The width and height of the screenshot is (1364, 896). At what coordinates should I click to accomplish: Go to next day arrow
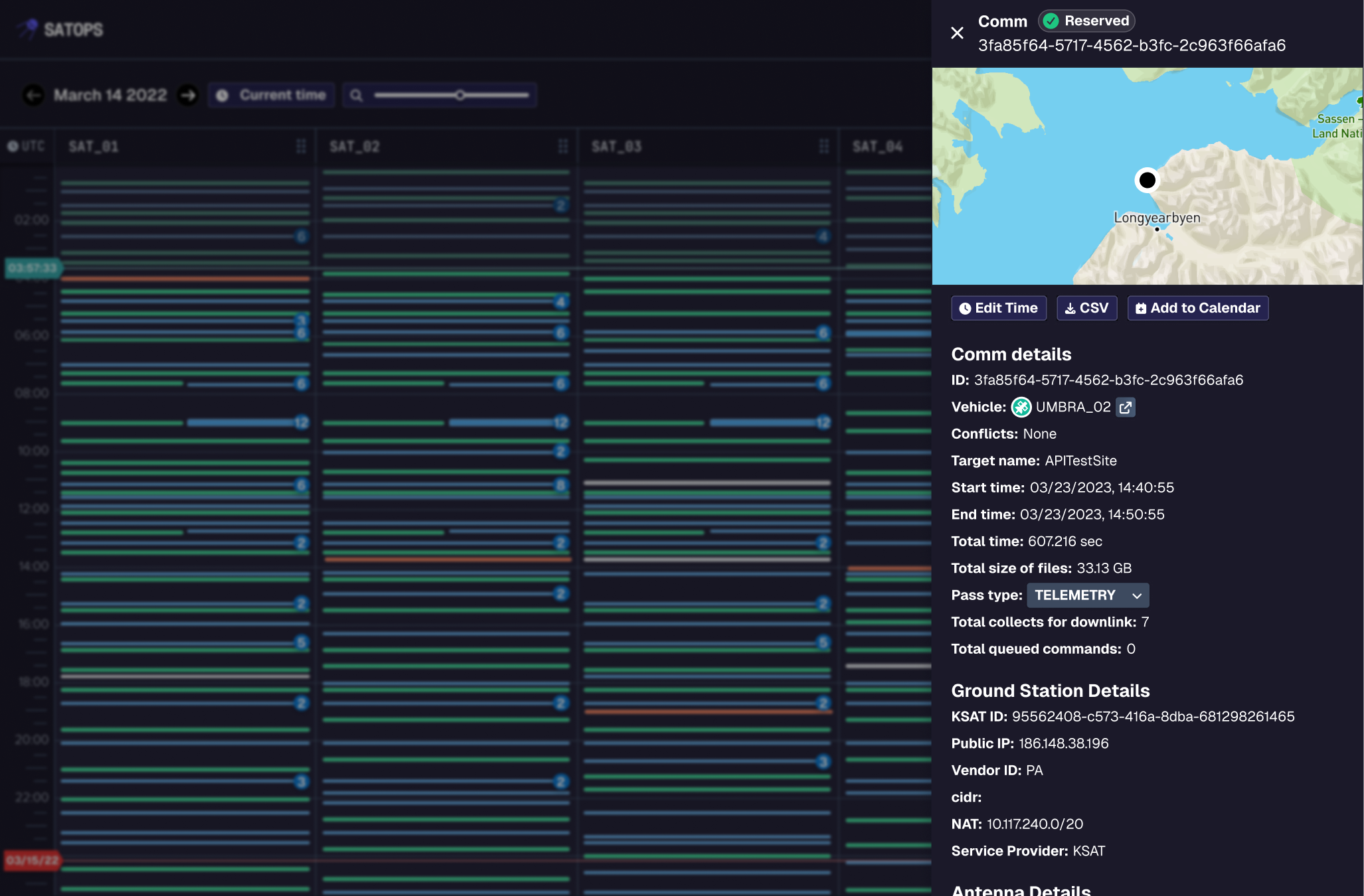[x=189, y=96]
